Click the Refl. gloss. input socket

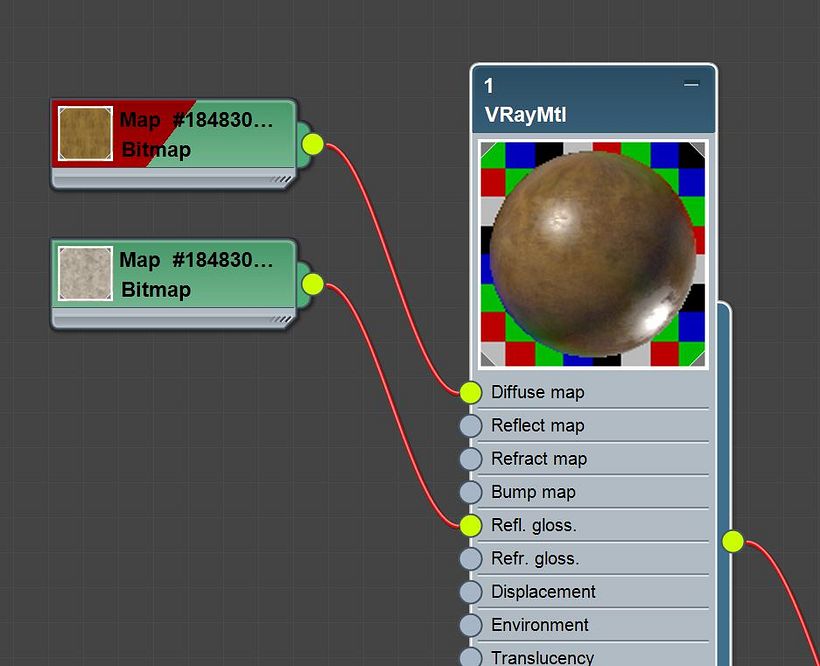(x=471, y=525)
